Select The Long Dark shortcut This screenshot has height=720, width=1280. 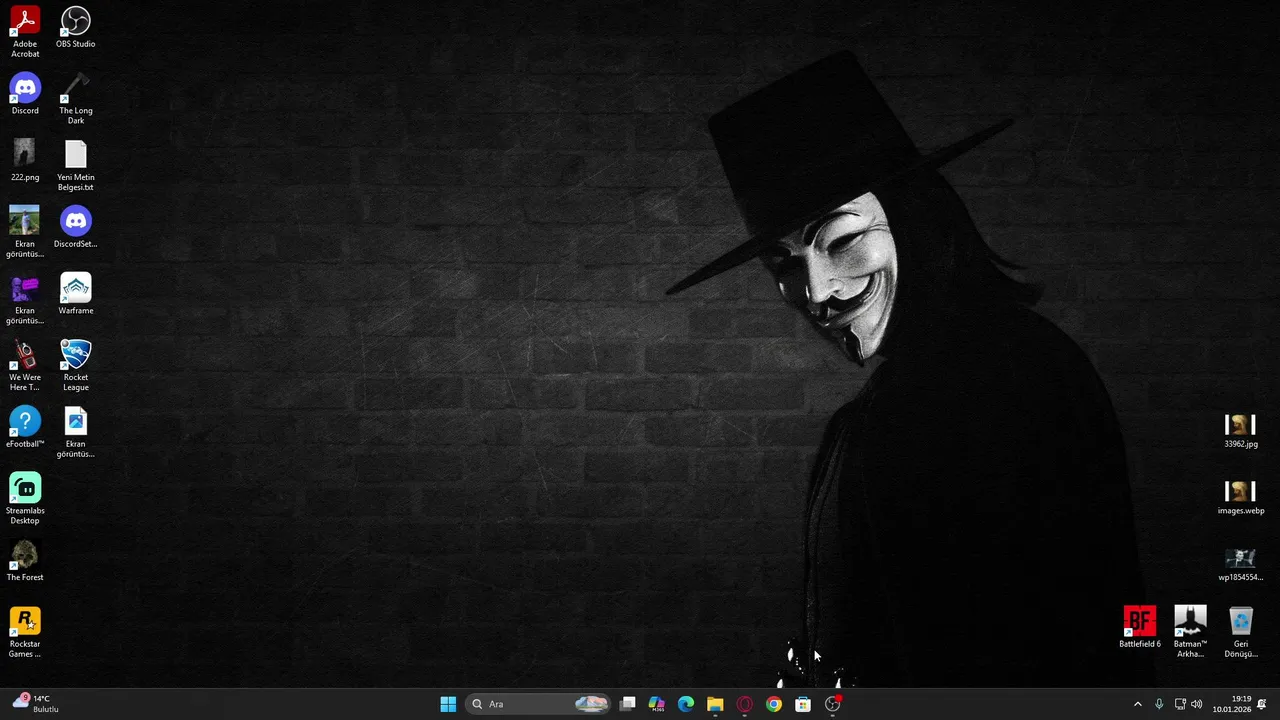76,98
